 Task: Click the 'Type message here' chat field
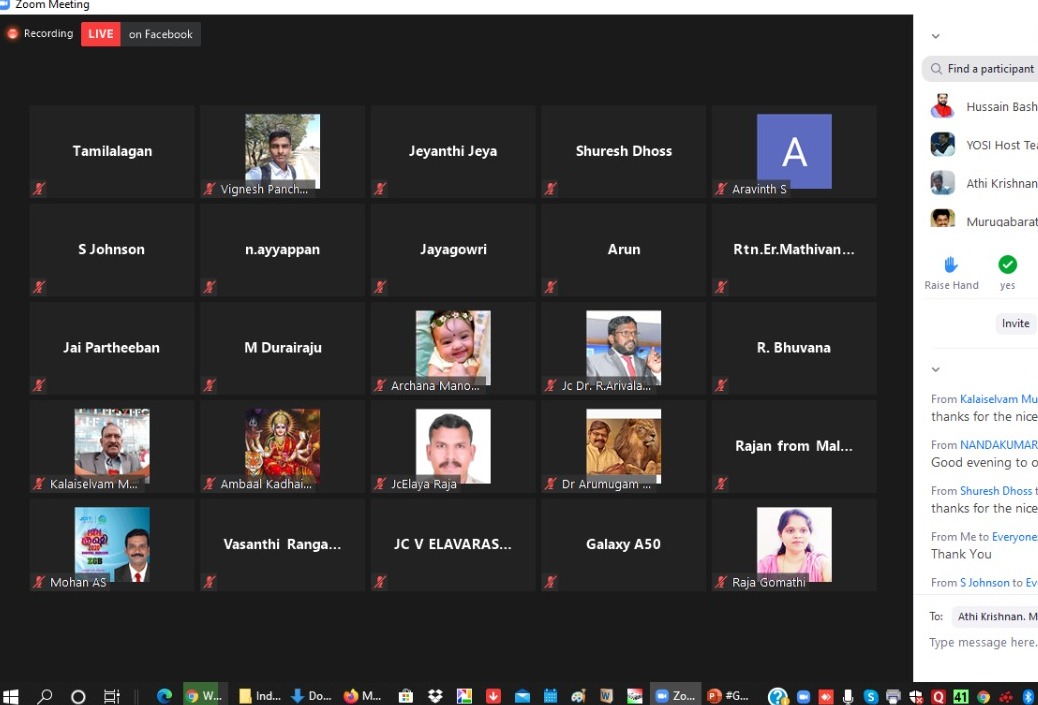click(982, 643)
